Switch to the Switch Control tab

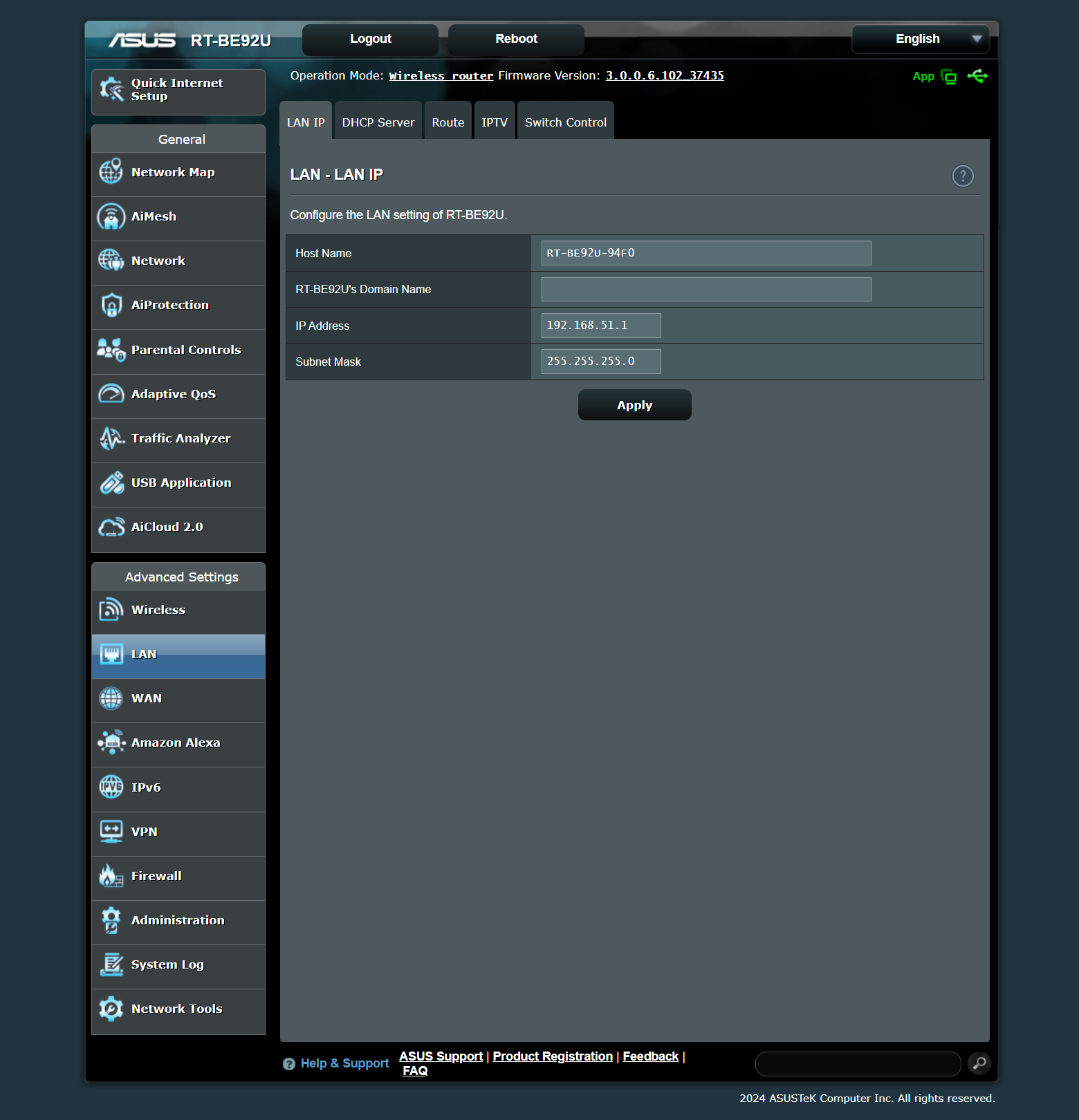(x=566, y=122)
